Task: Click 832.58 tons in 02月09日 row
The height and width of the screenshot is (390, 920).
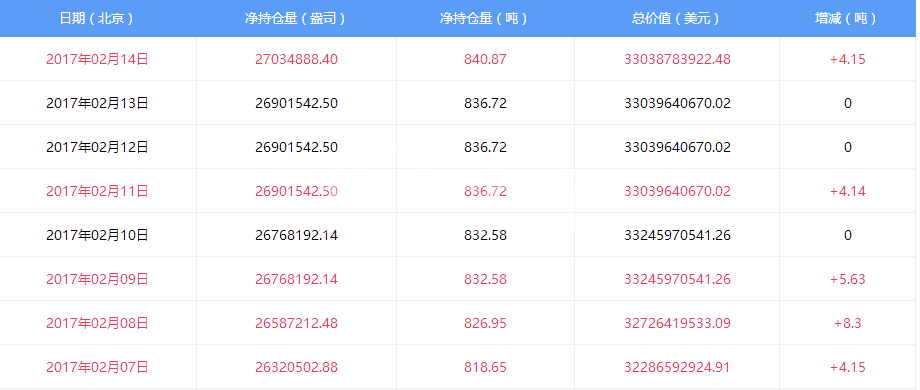Action: (x=485, y=279)
